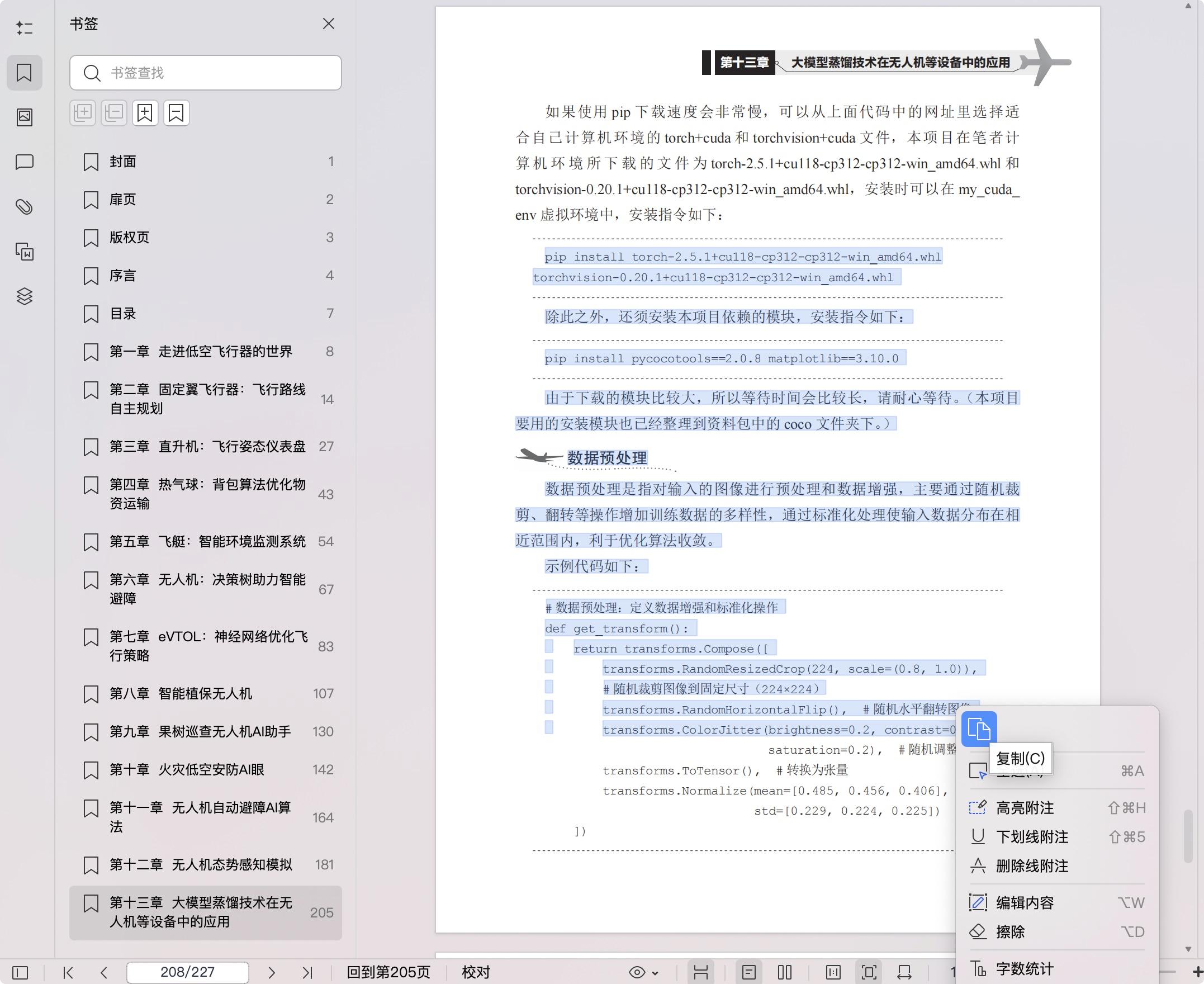
Task: Click the 数据预处理 section heading
Action: click(607, 458)
